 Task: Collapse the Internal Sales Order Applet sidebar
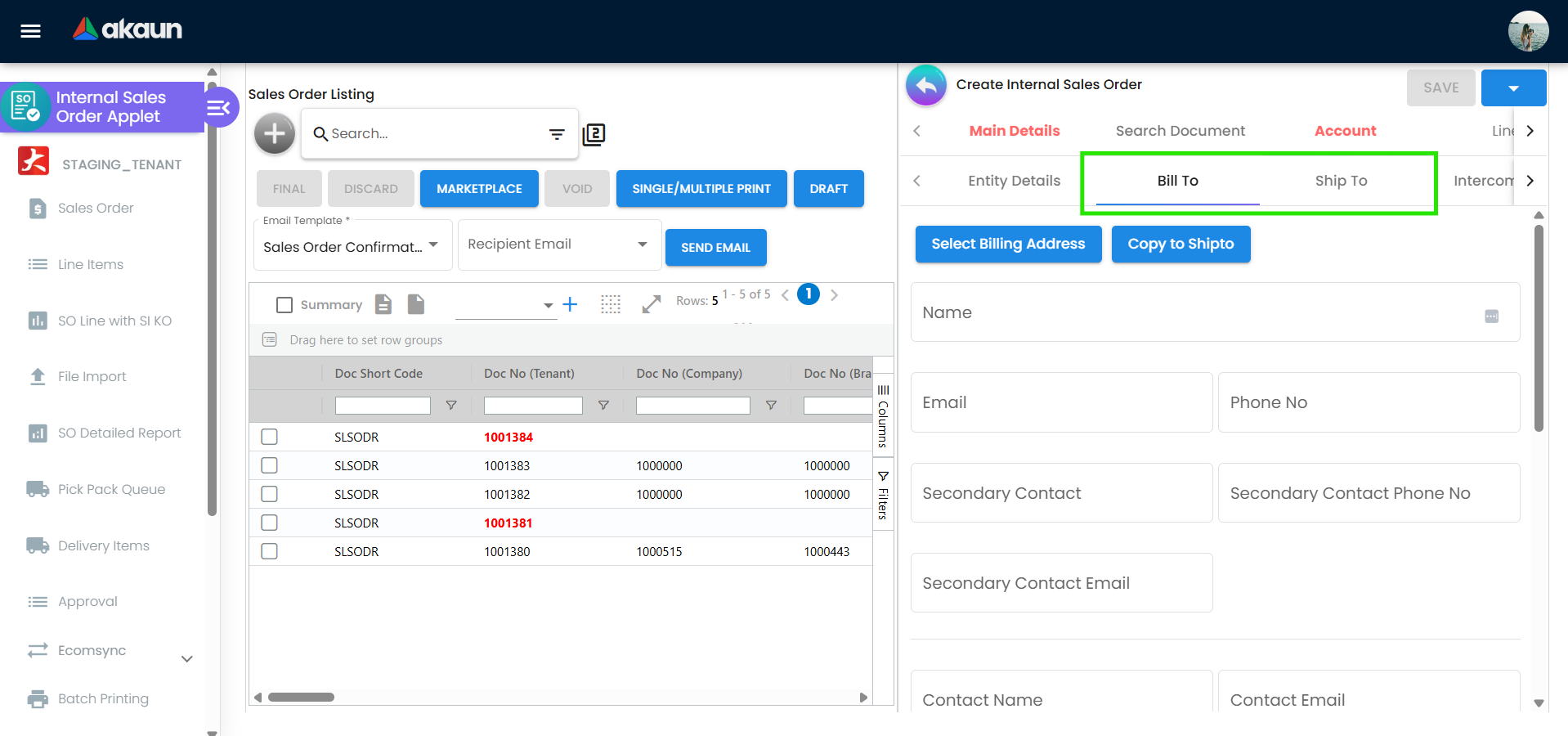[x=219, y=107]
